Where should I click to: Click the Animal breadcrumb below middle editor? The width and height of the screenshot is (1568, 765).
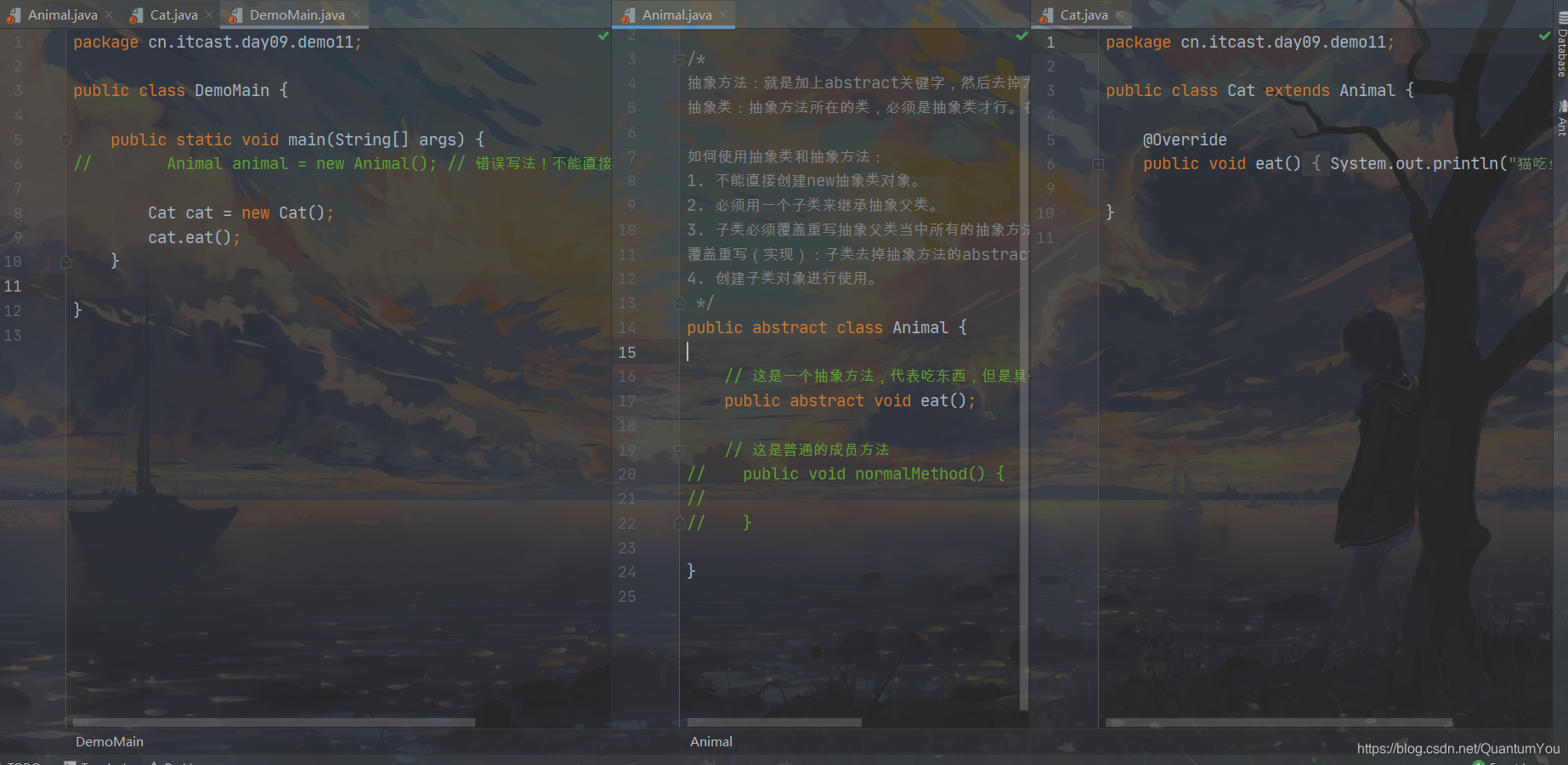tap(711, 742)
